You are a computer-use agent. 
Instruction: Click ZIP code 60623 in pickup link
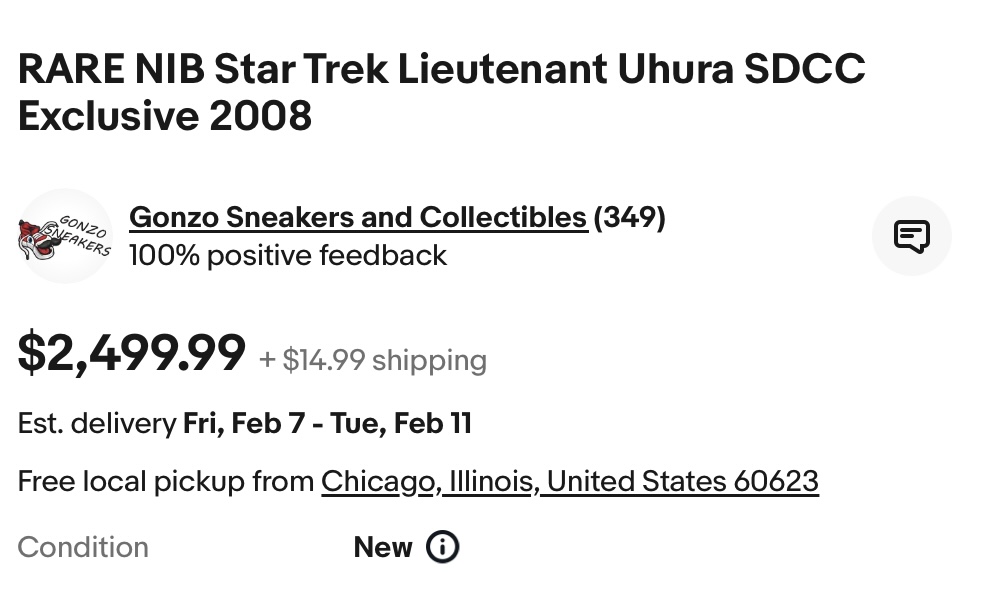point(775,481)
